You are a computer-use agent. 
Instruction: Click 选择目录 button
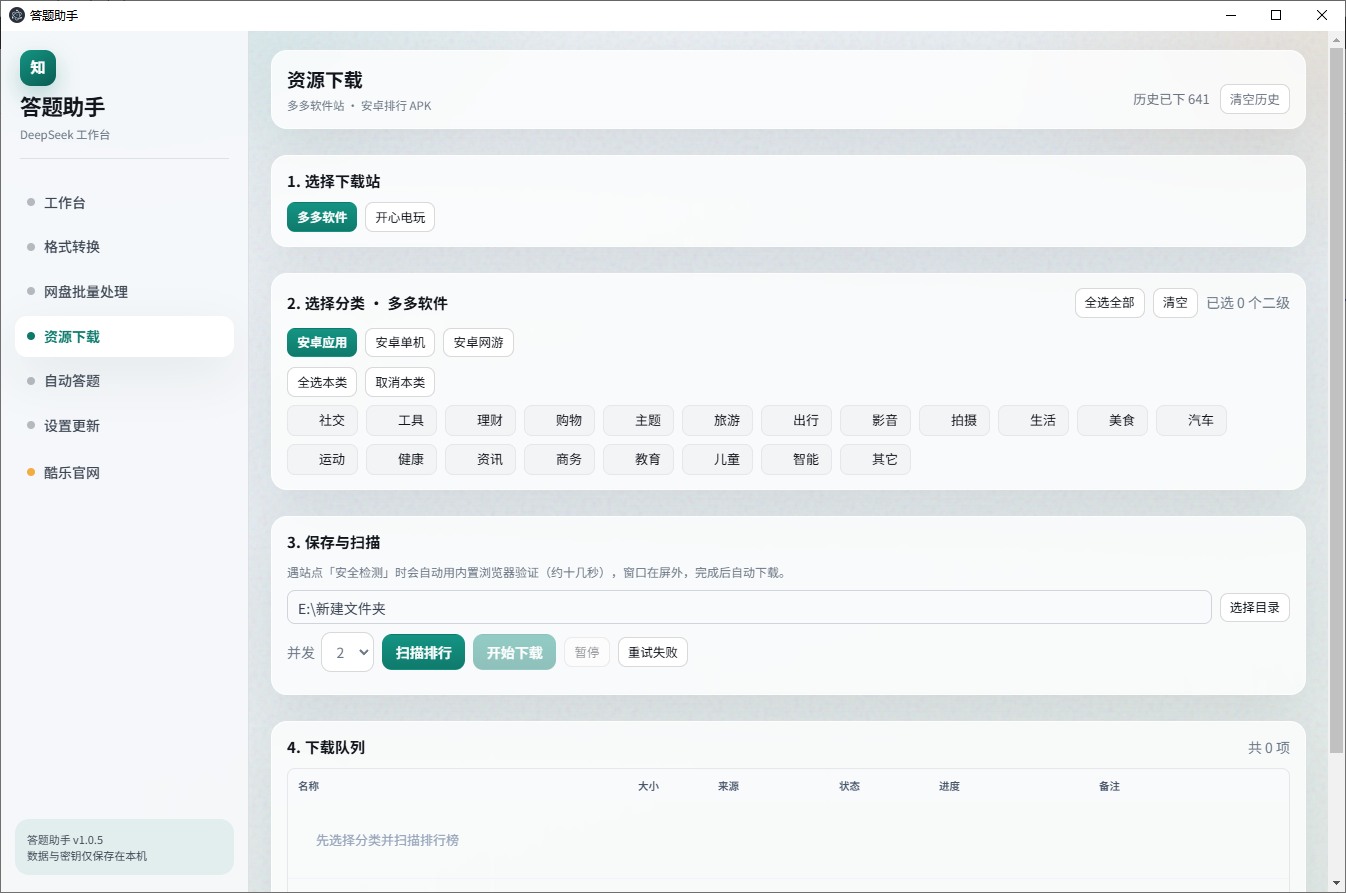pyautogui.click(x=1255, y=607)
